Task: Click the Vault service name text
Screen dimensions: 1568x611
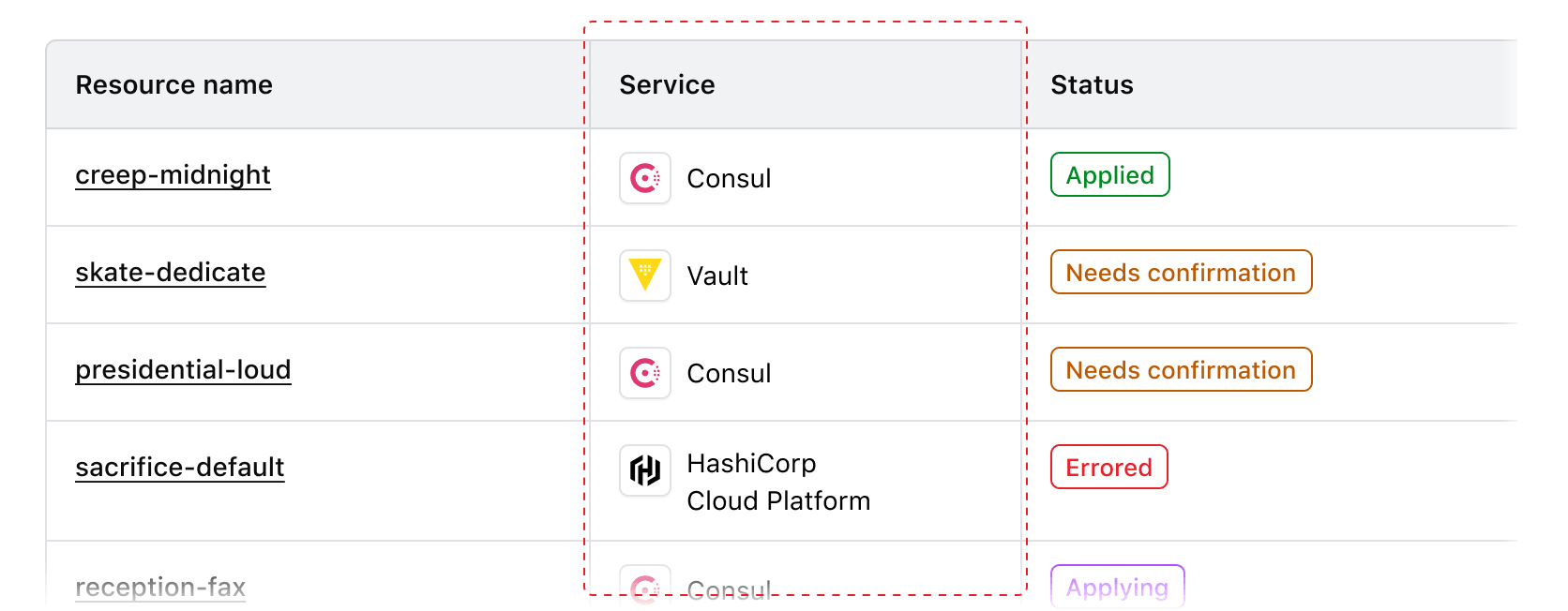Action: coord(717,276)
